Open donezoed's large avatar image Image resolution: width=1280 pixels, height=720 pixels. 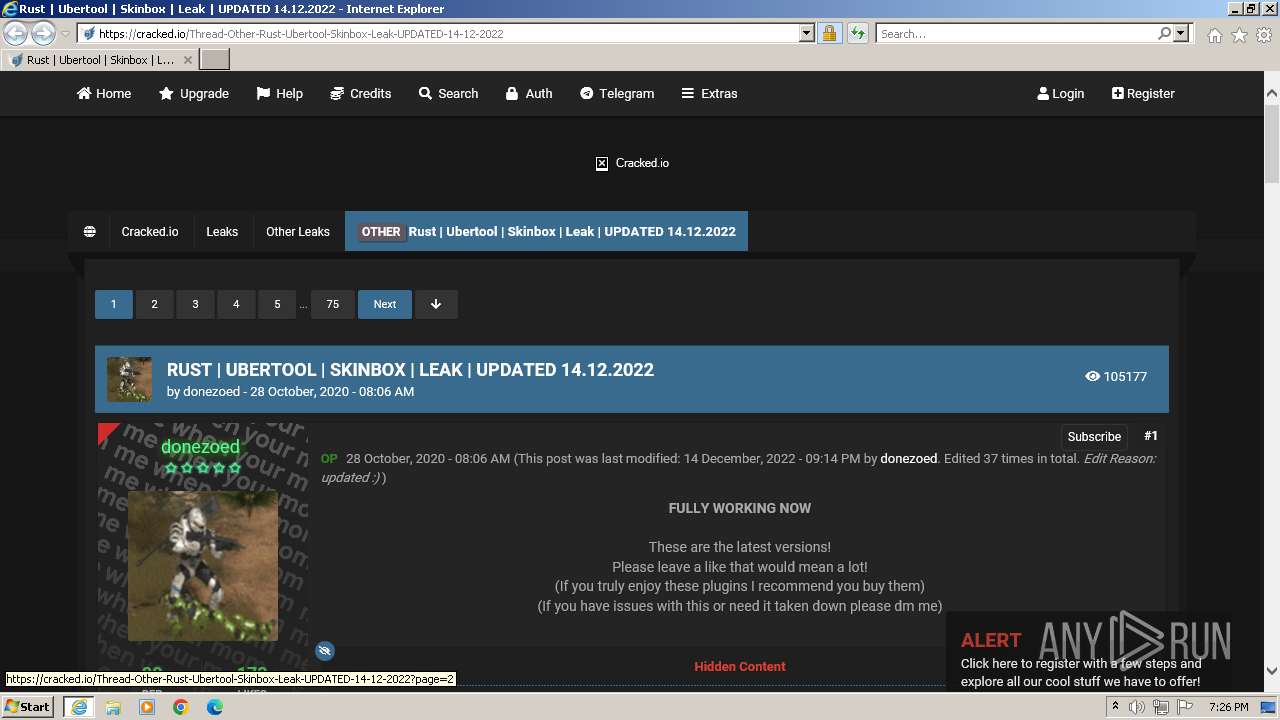coord(203,565)
